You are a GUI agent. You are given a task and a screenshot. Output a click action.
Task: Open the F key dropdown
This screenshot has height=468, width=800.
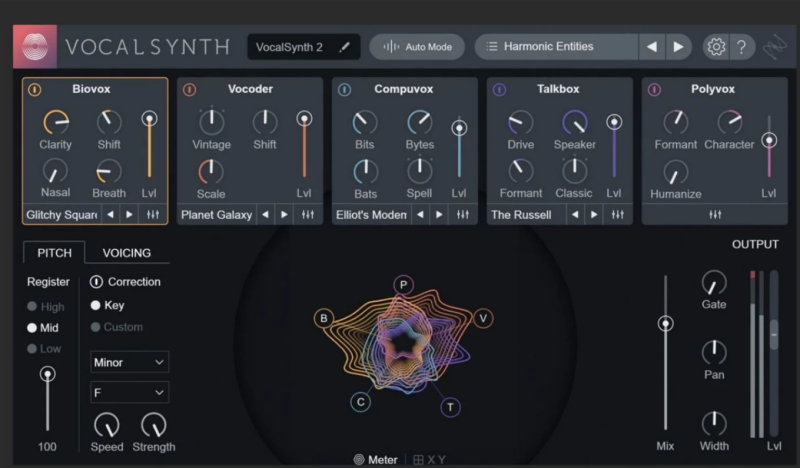130,392
